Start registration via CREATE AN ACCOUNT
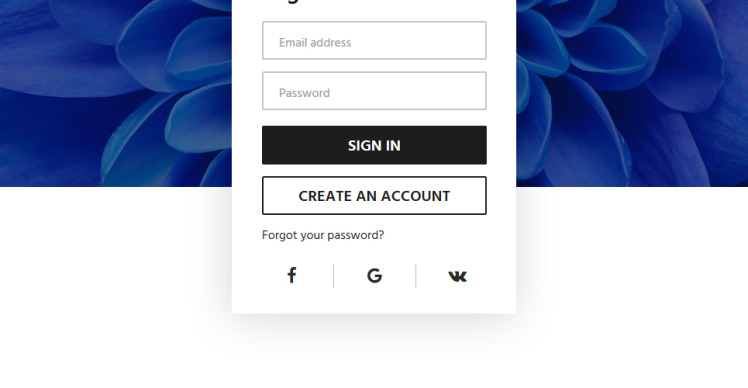Screen dimensions: 748x388 [x=374, y=196]
